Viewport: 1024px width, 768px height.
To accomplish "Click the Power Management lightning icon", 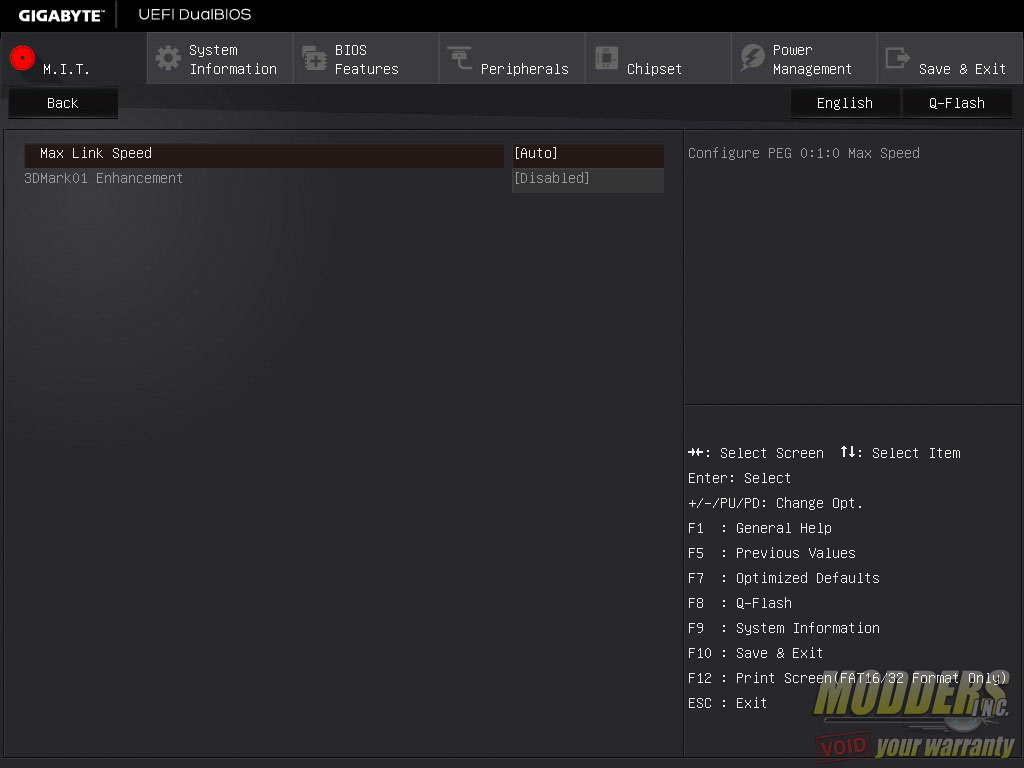I will [x=752, y=58].
